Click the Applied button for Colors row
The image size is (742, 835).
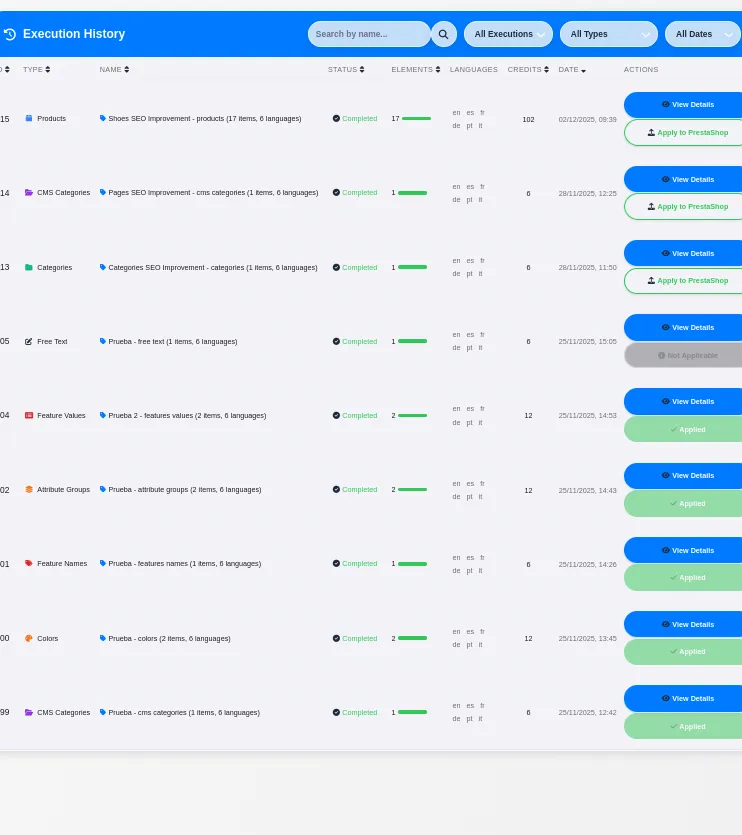point(685,652)
